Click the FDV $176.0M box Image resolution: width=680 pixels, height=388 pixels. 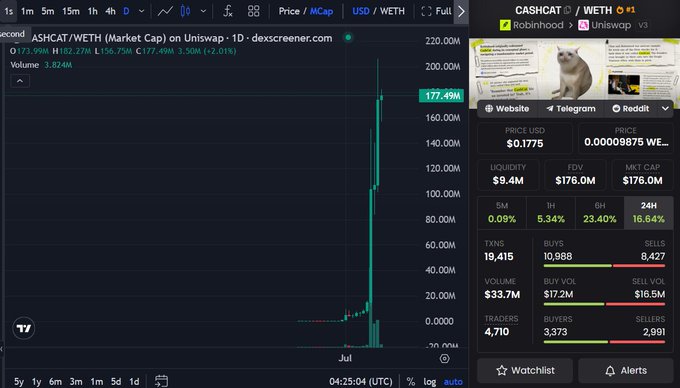[575, 175]
